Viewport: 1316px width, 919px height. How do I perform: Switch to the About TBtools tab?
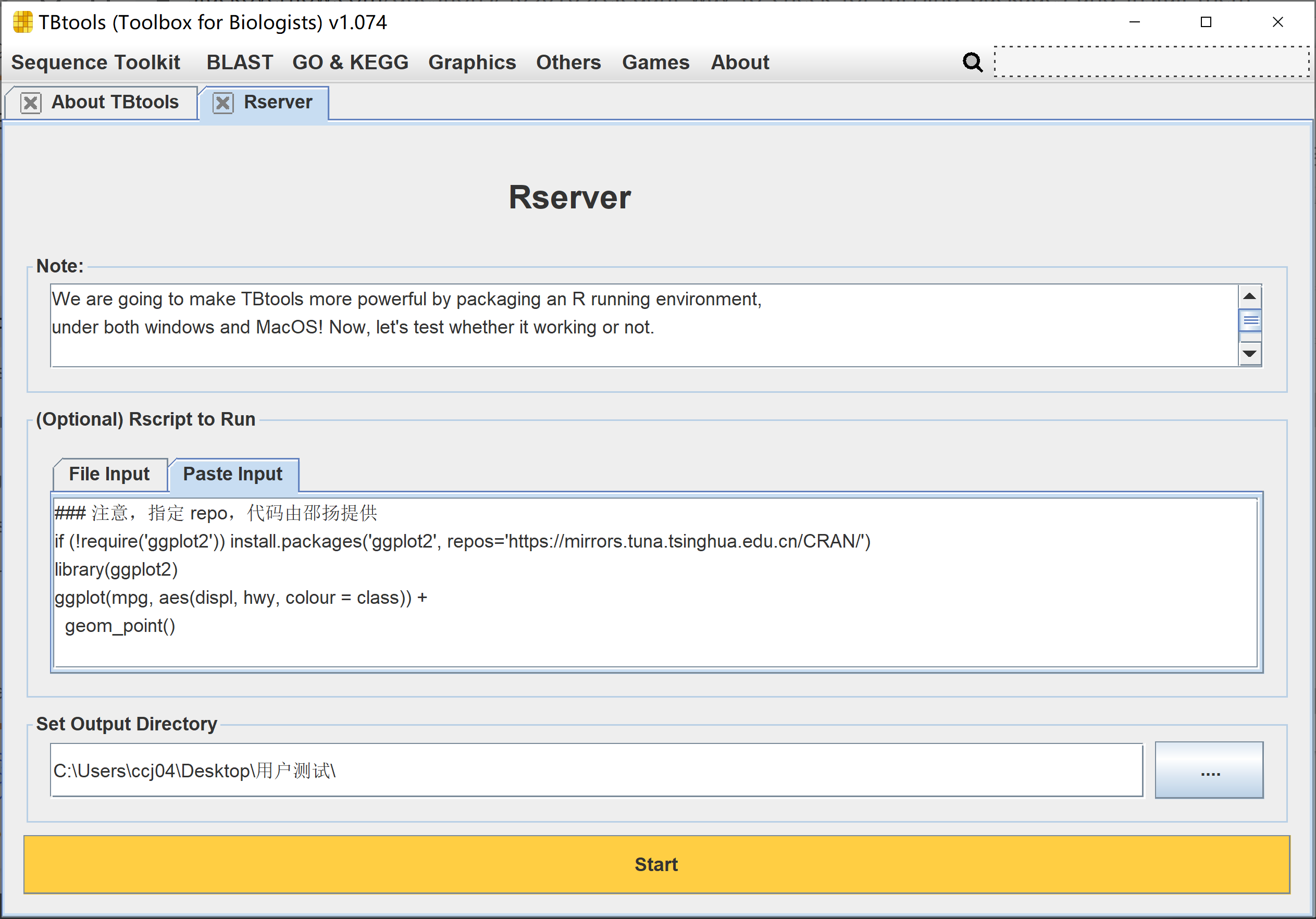point(115,102)
